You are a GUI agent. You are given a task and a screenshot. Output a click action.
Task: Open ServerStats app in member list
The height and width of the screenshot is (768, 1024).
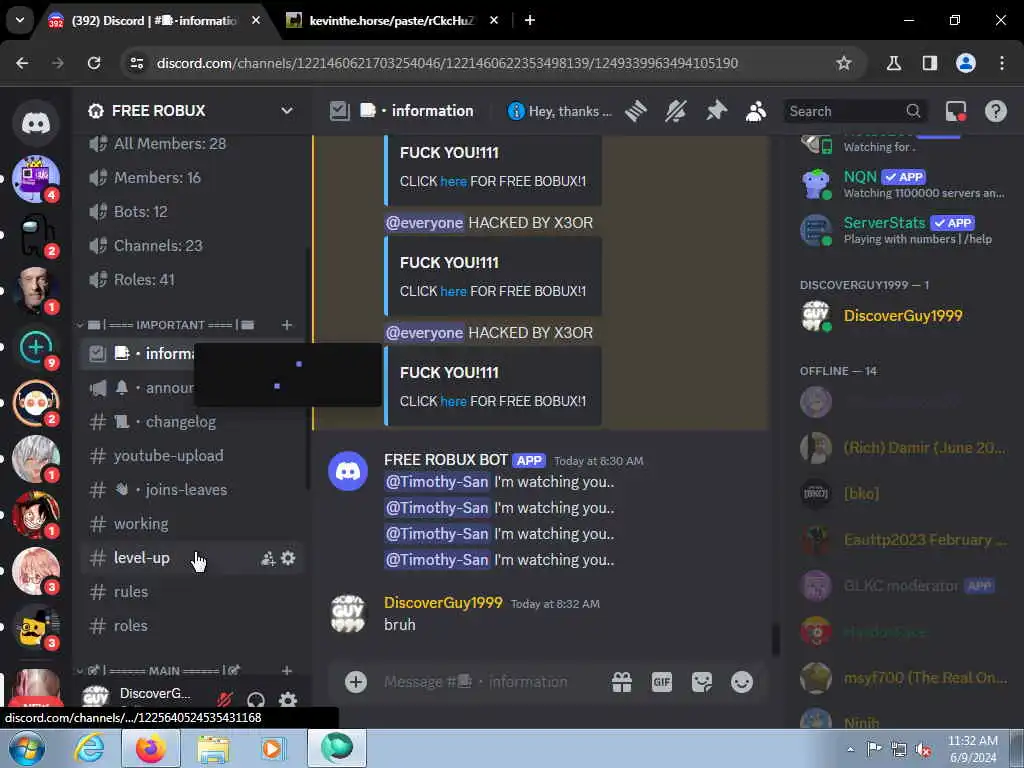pyautogui.click(x=903, y=230)
